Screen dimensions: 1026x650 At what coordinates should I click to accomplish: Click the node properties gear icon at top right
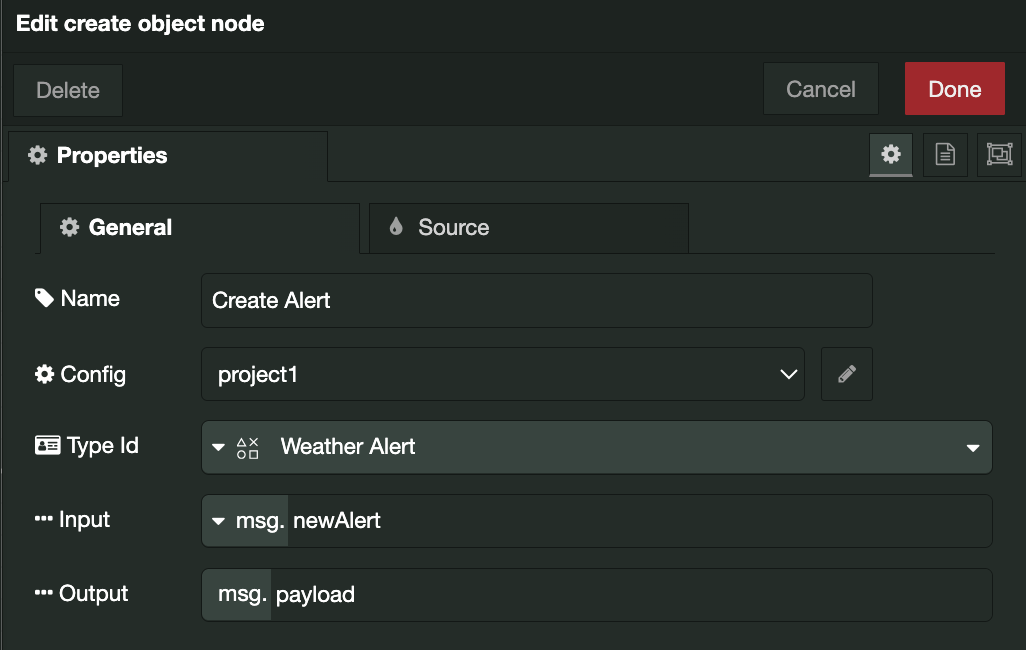(x=891, y=154)
